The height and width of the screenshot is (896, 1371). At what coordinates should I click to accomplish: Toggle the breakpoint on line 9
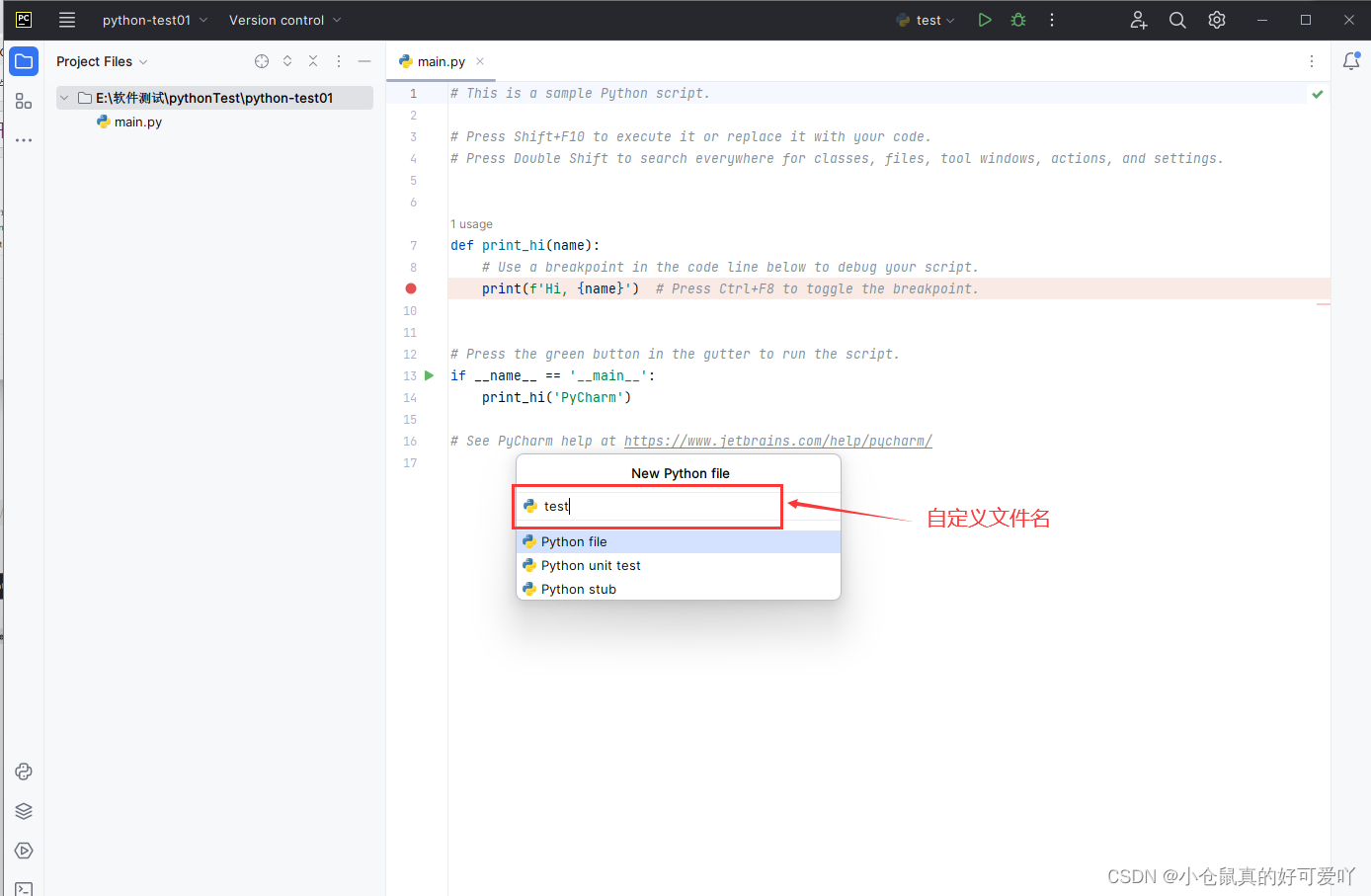tap(411, 288)
